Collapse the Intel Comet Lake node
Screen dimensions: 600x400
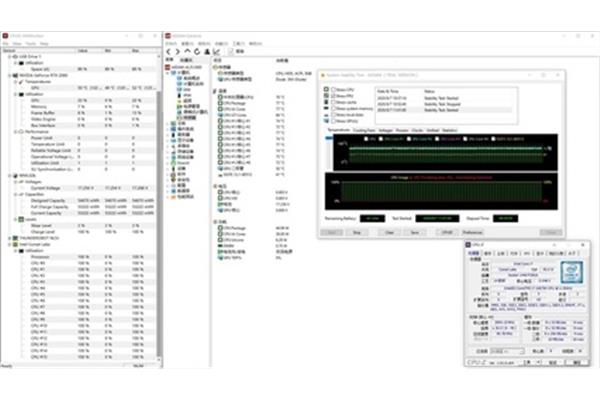[x=10, y=244]
